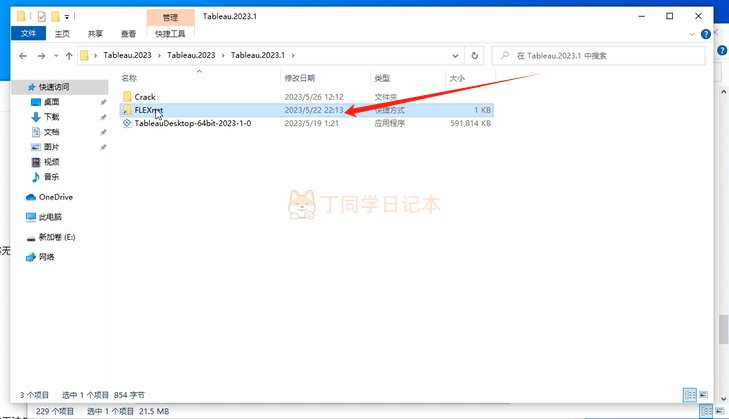This screenshot has height=419, width=729.
Task: Open Explorer help question mark icon
Action: point(706,34)
